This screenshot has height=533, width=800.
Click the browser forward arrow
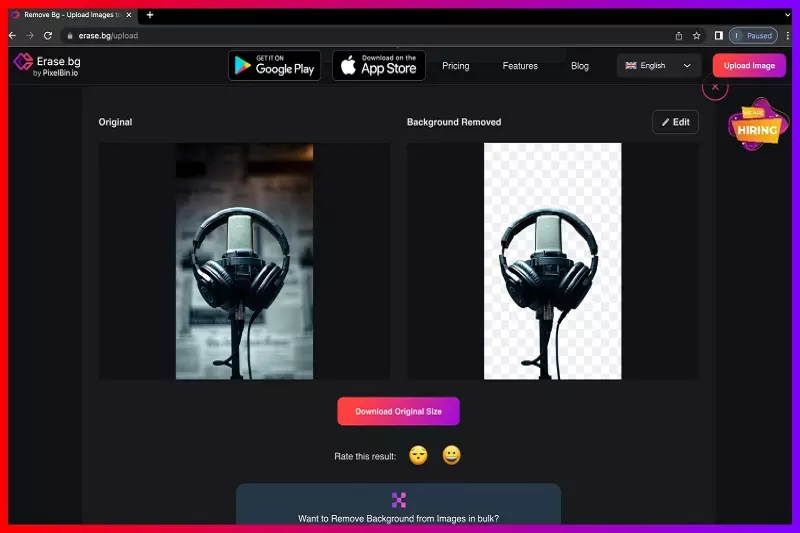click(30, 36)
